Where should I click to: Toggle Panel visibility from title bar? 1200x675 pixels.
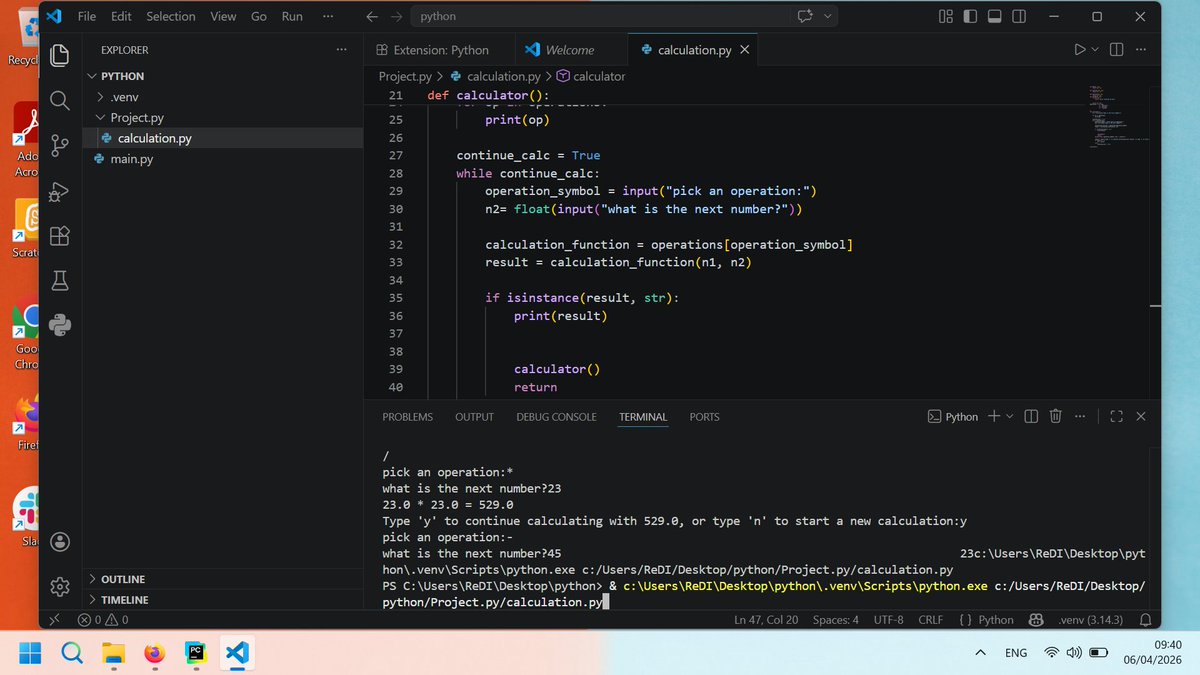click(994, 16)
